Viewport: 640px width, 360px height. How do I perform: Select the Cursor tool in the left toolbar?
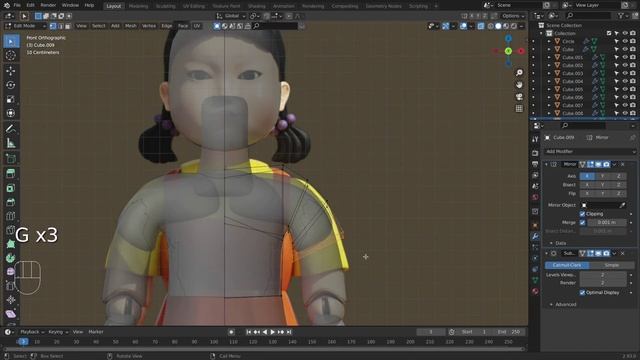tap(11, 56)
